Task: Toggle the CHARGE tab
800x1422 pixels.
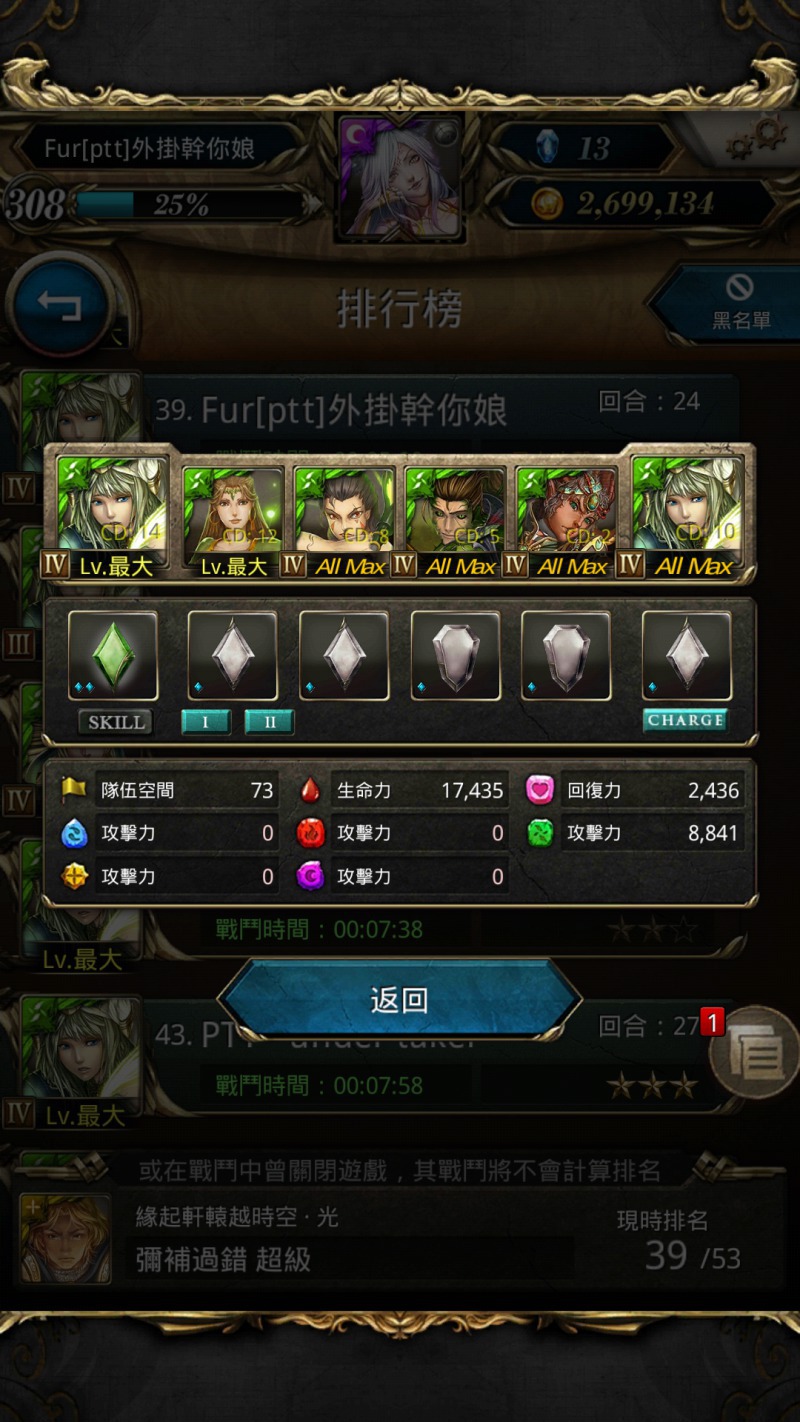Action: pyautogui.click(x=685, y=721)
